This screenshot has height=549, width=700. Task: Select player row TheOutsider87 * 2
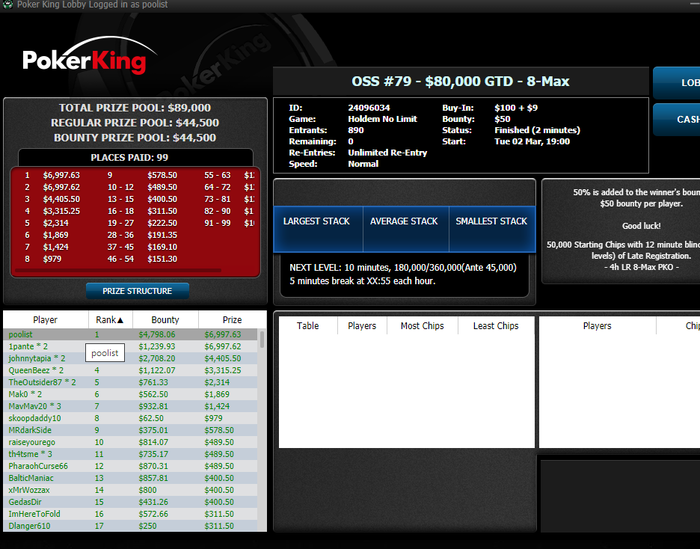[x=130, y=383]
